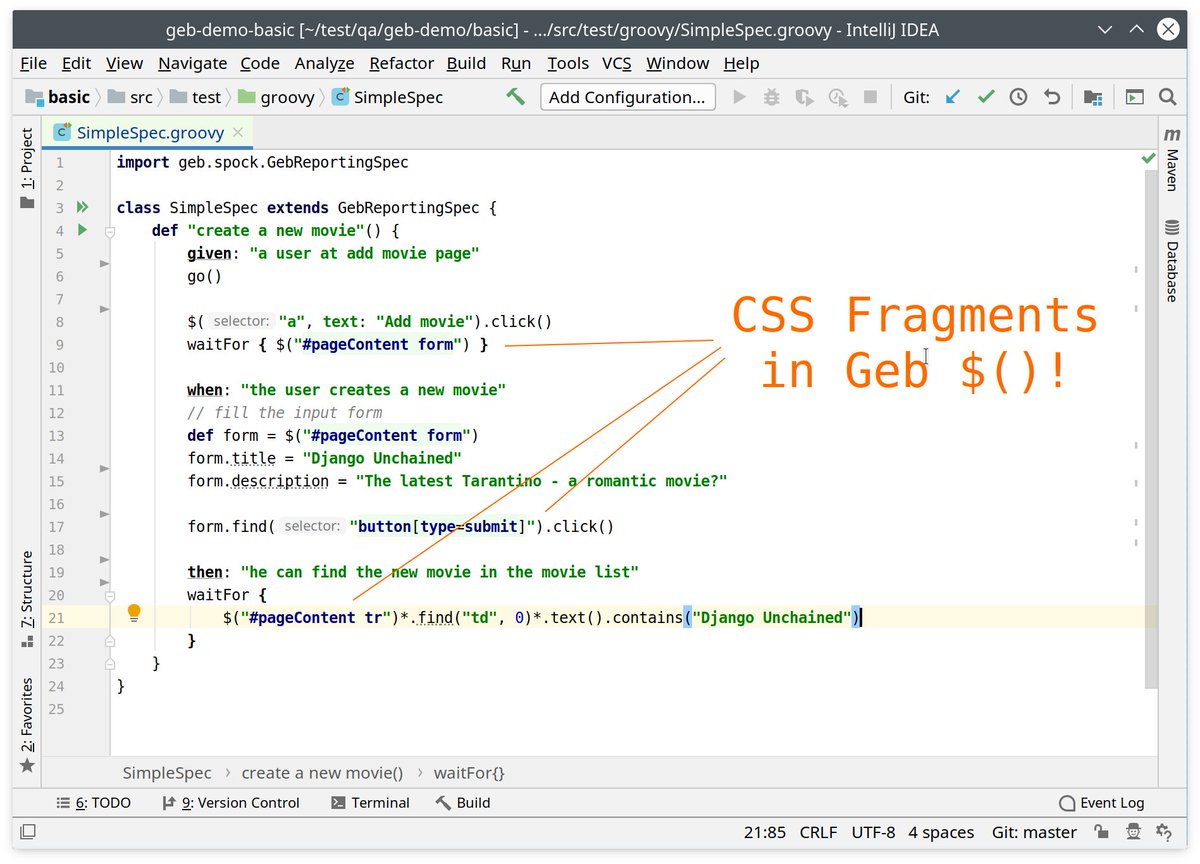1200x864 pixels.
Task: Open the Database tool window
Action: click(x=1171, y=260)
